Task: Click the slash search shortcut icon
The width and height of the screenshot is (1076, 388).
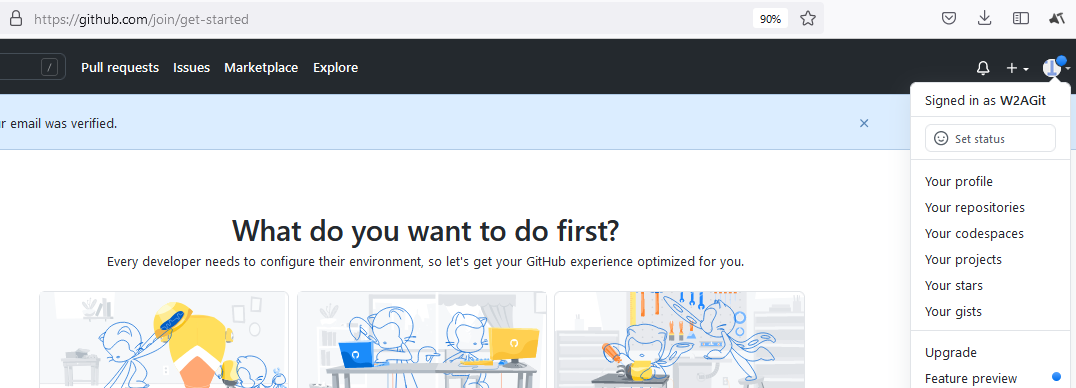Action: tap(49, 67)
